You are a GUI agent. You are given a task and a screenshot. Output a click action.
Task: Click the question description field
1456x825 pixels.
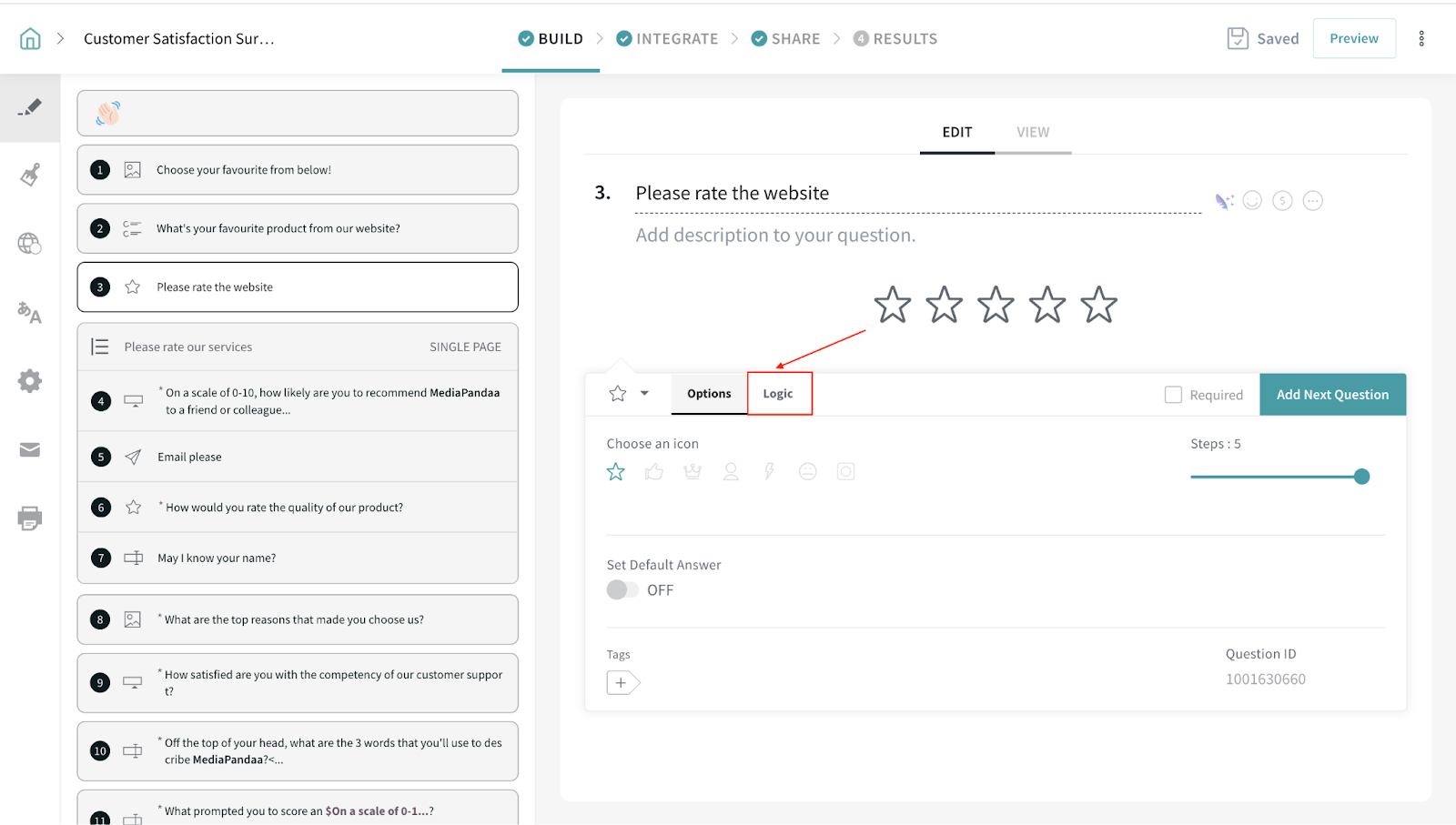775,236
